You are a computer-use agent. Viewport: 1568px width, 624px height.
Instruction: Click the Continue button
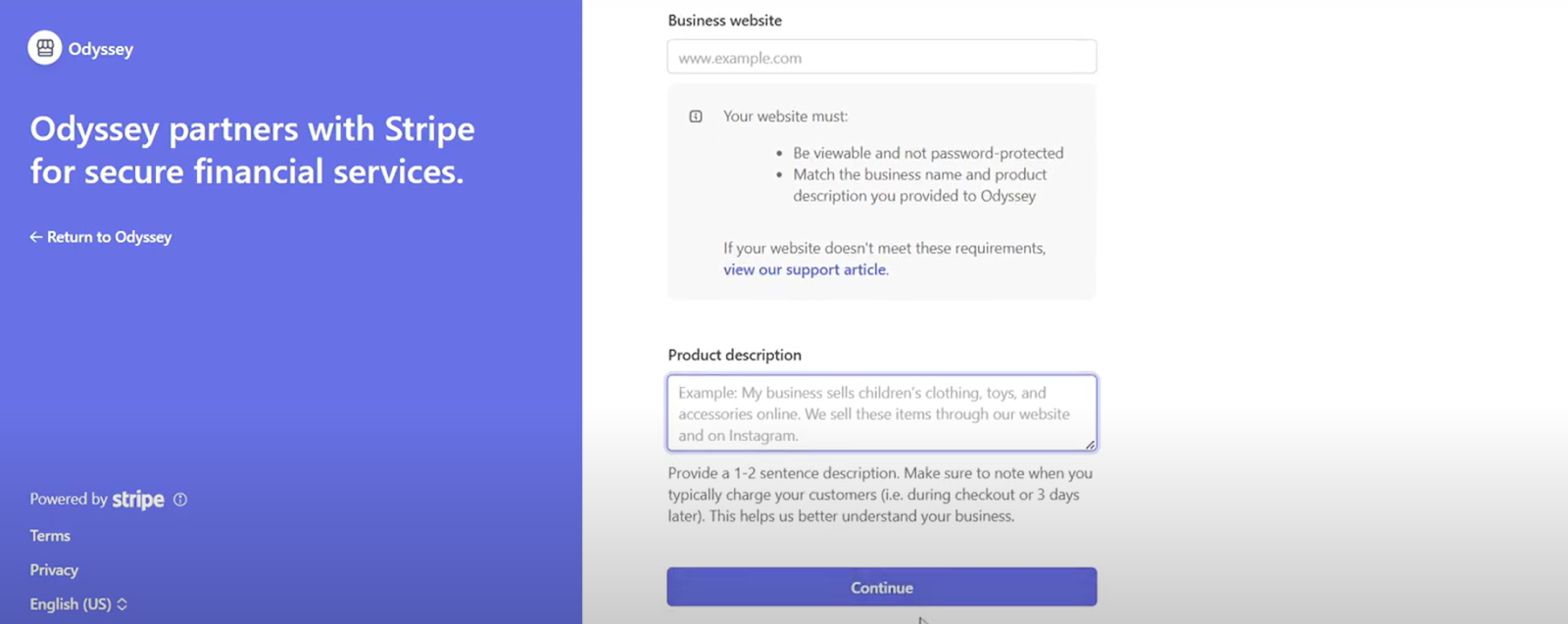(882, 588)
